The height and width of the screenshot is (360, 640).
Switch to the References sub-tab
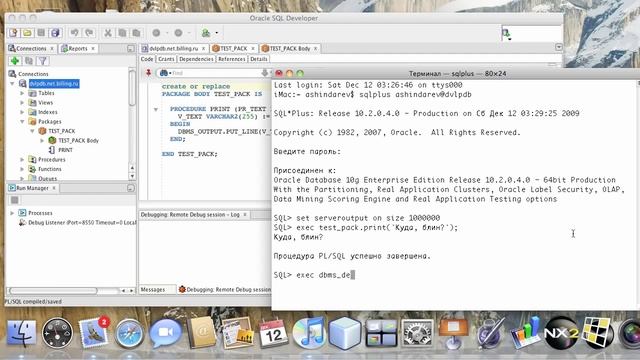231,59
